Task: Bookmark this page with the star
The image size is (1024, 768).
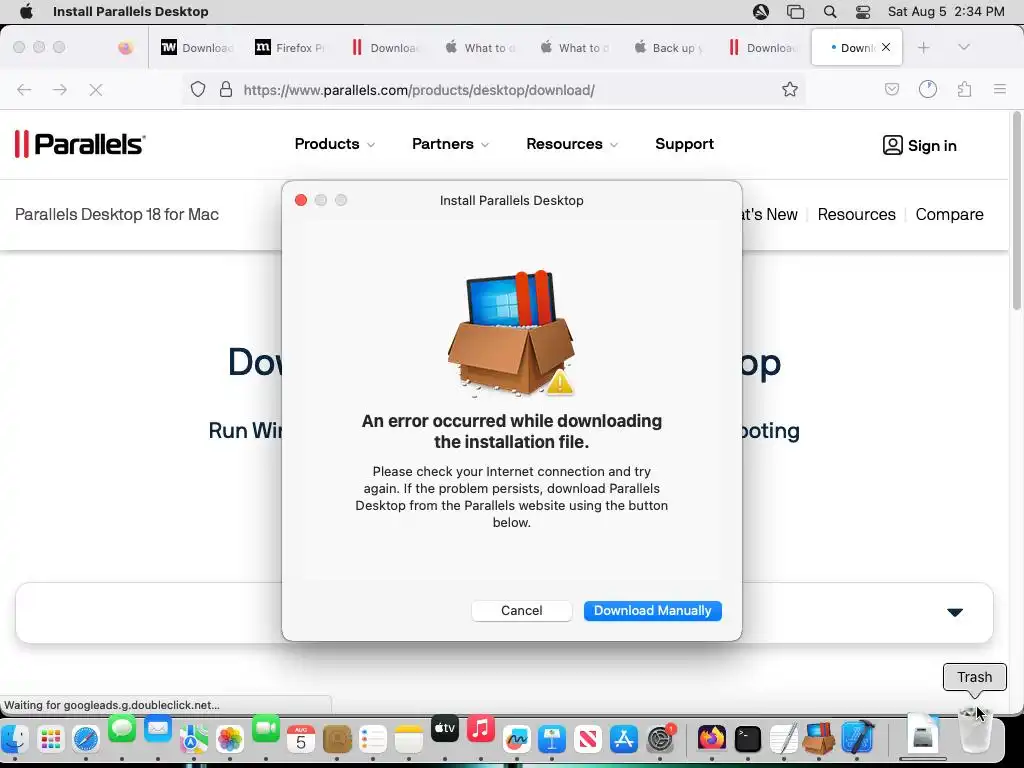Action: (x=790, y=89)
